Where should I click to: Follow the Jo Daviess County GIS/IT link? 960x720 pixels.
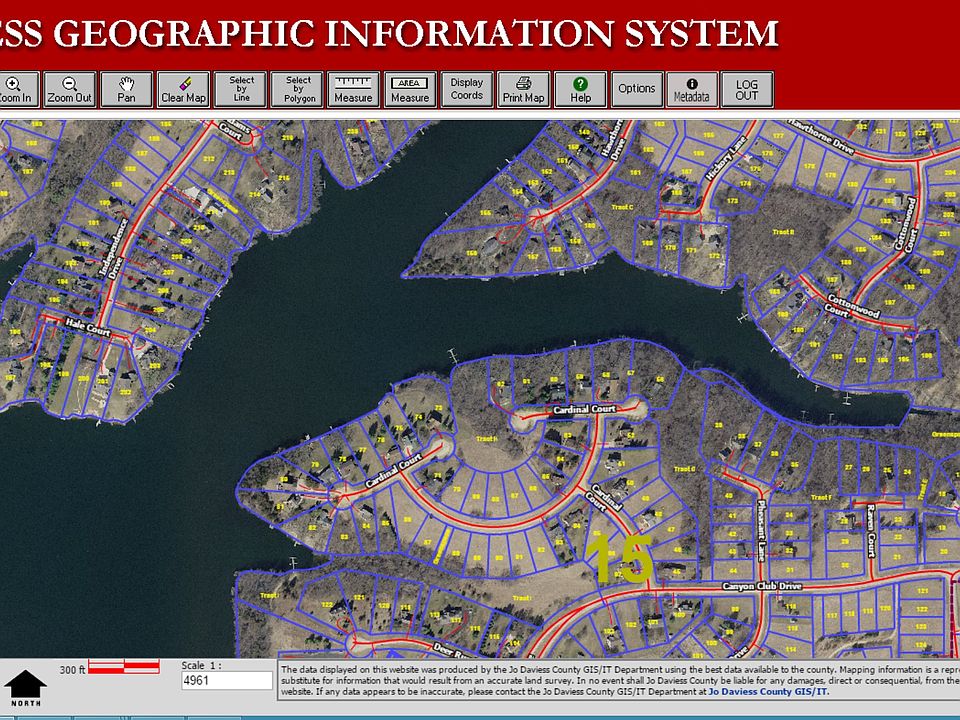point(768,691)
